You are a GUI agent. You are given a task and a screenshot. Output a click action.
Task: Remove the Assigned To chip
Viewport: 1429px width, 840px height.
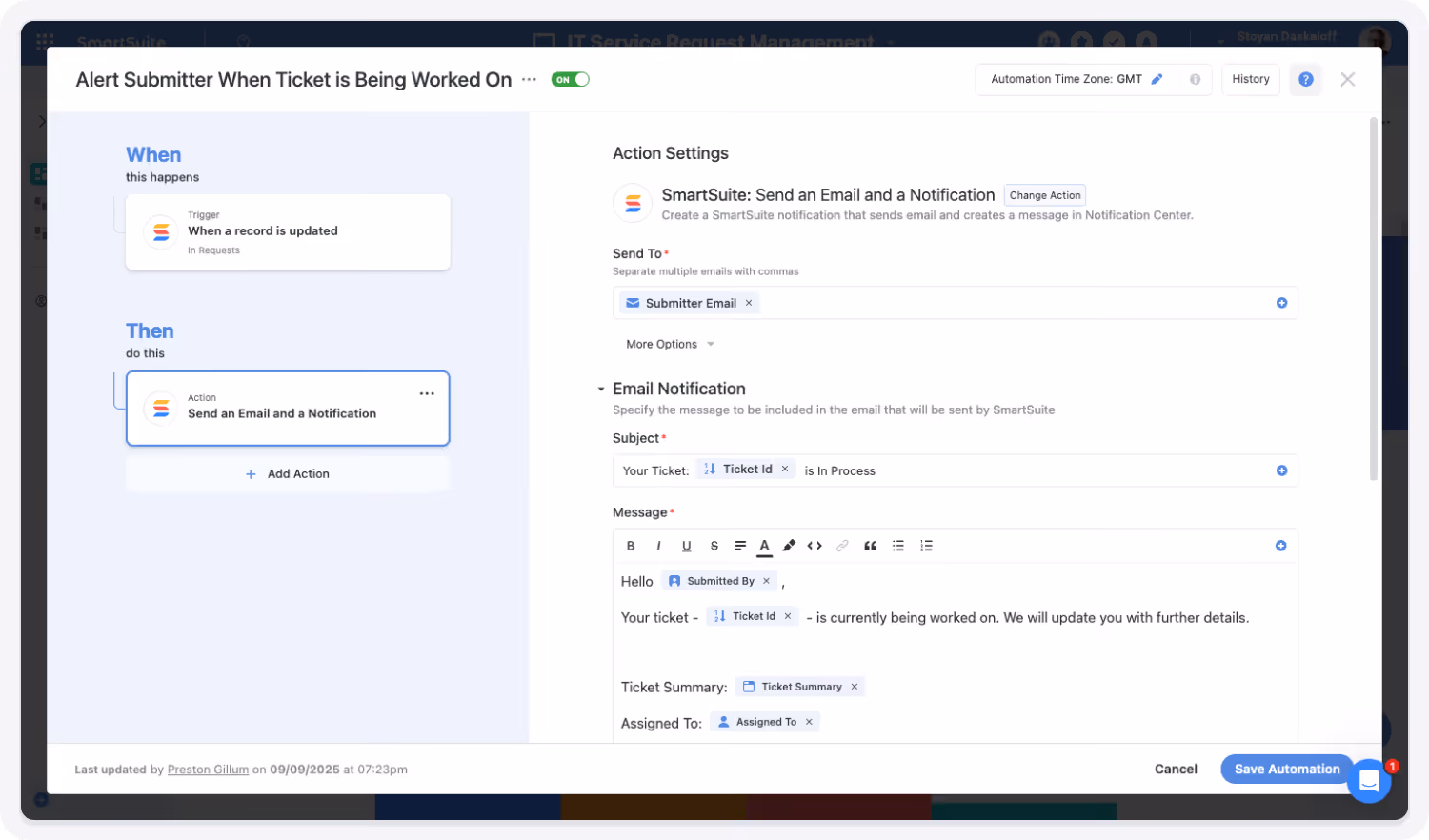[x=809, y=722]
